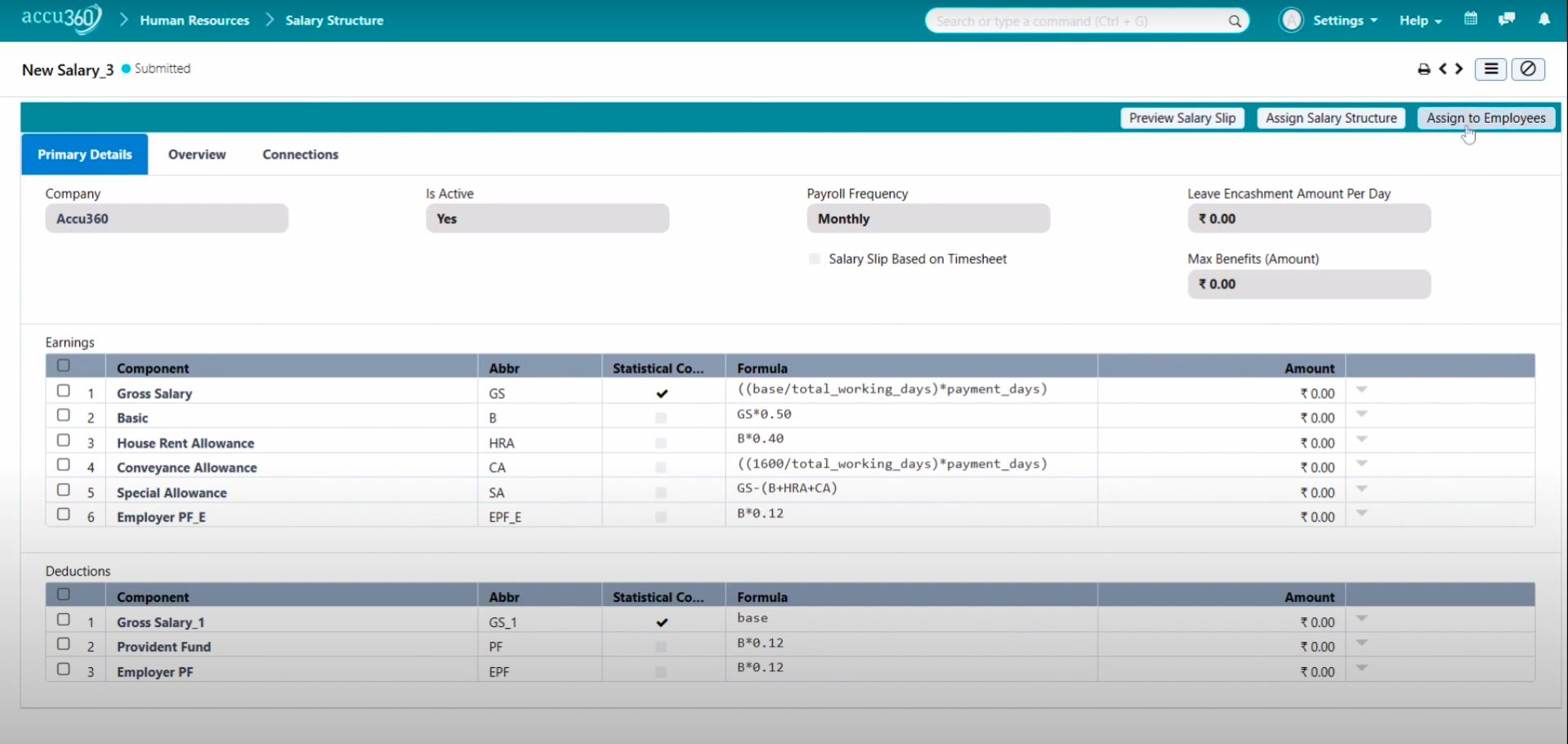
Task: Open the hamburger menu button
Action: pos(1491,69)
